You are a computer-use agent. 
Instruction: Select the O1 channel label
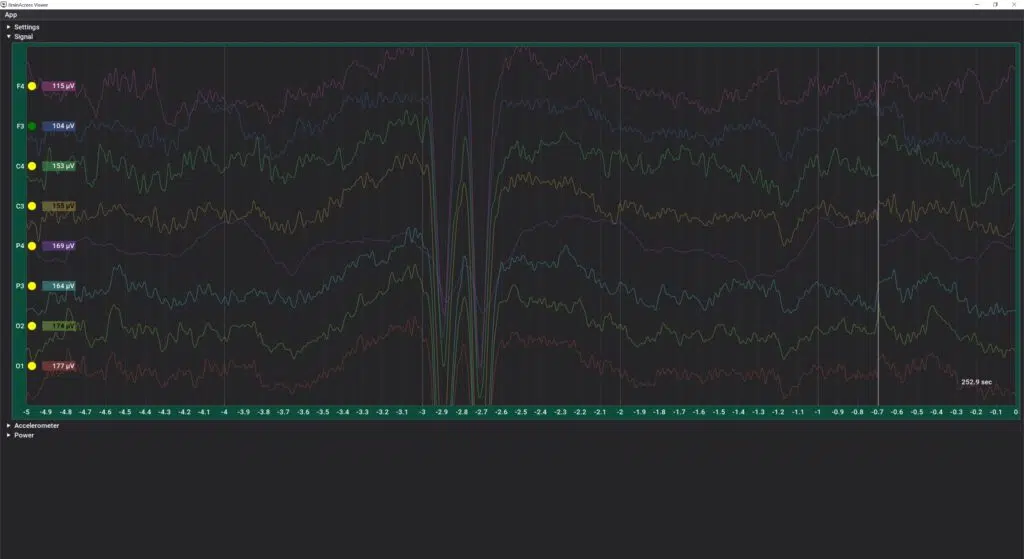tap(20, 366)
